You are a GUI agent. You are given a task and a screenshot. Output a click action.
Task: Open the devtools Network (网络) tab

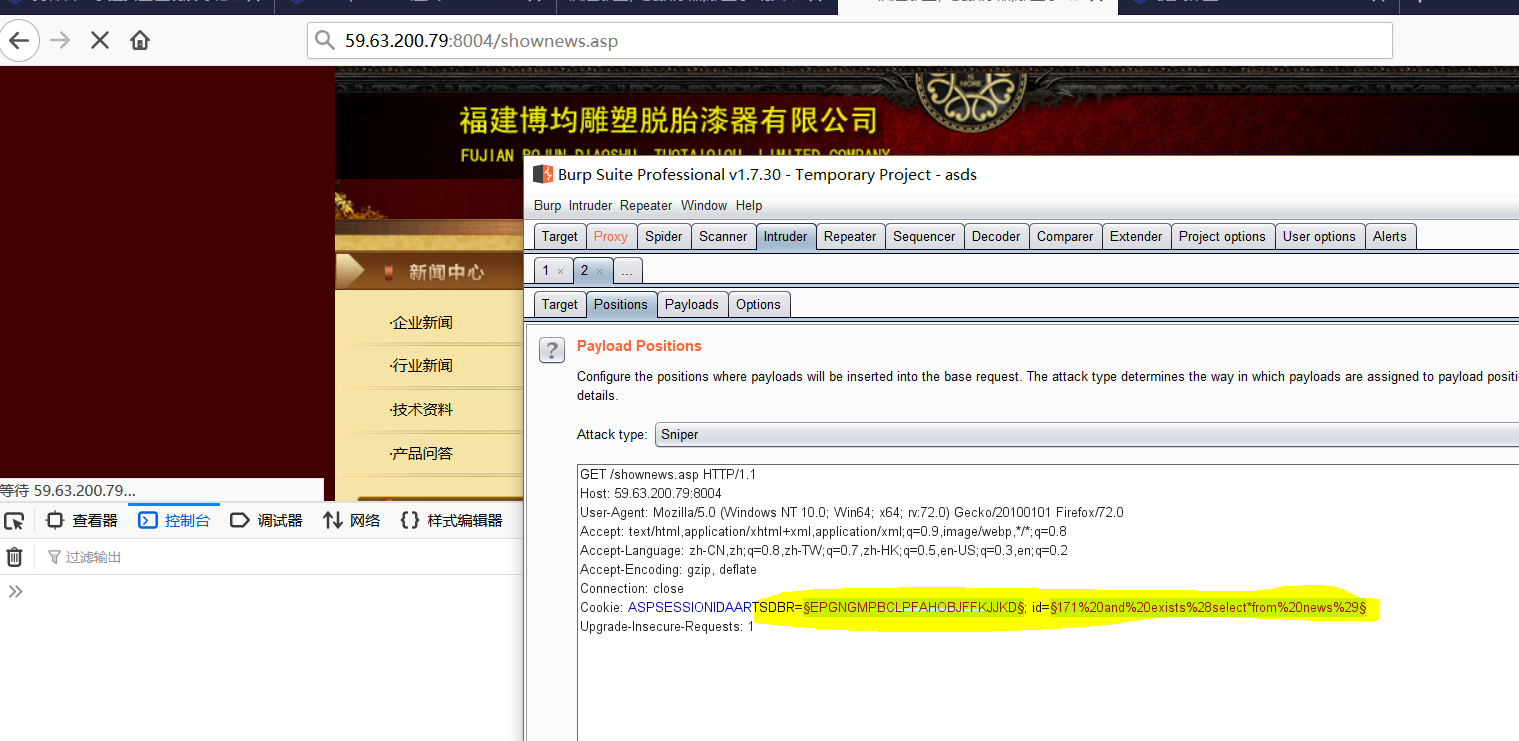tap(351, 520)
